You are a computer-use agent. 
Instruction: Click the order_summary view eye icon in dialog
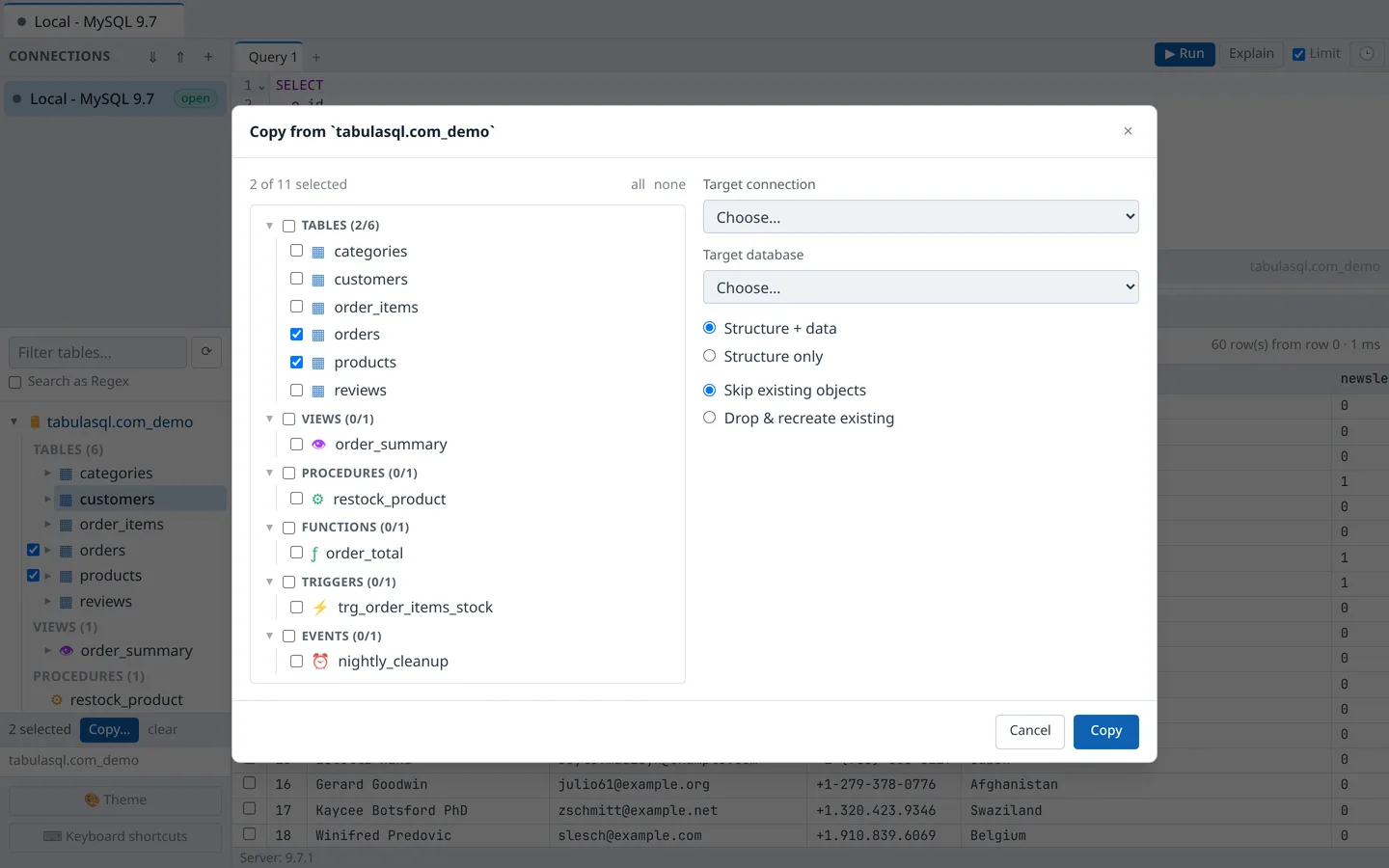pos(318,445)
